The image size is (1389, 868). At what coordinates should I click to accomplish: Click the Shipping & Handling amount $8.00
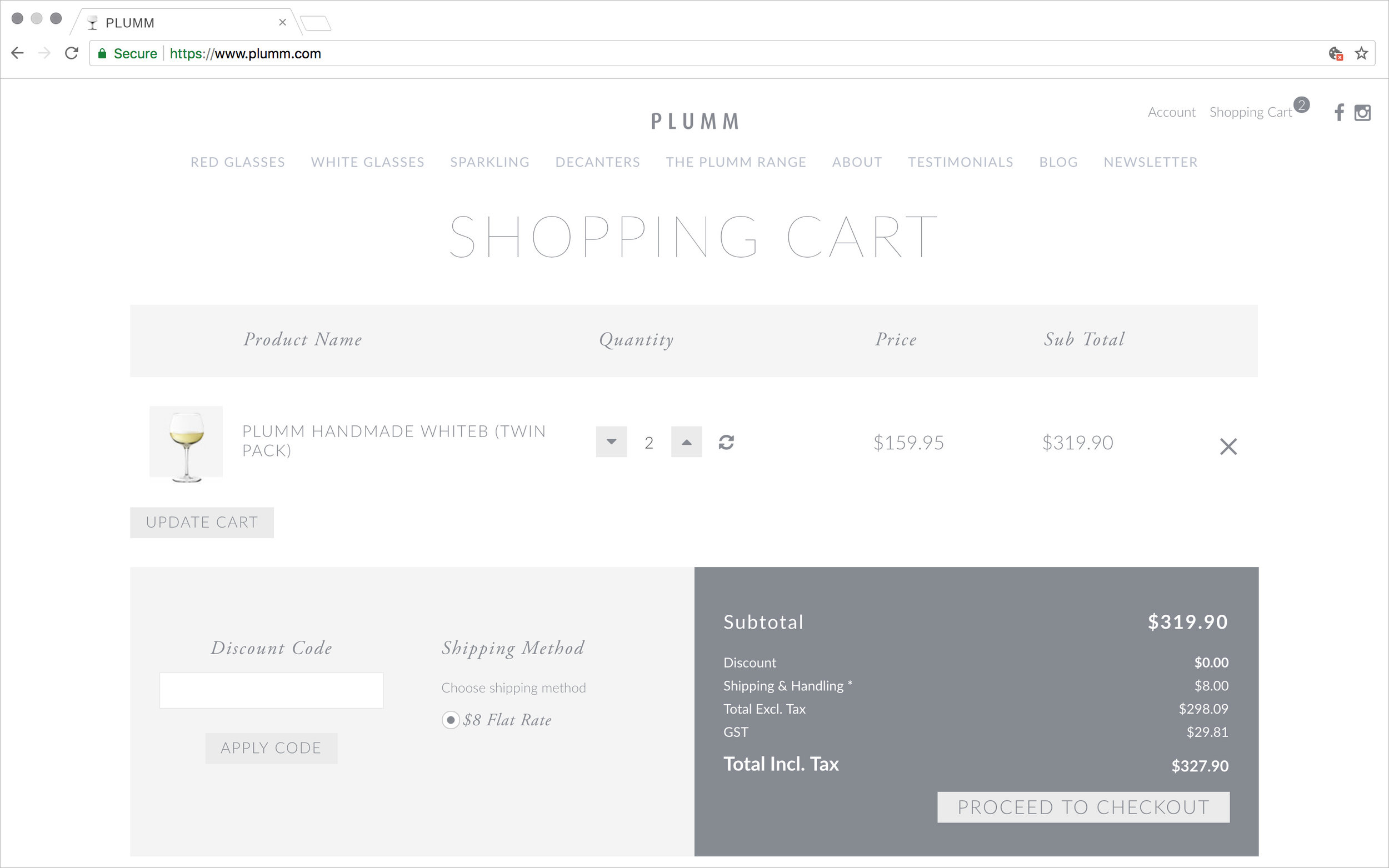coord(1211,685)
